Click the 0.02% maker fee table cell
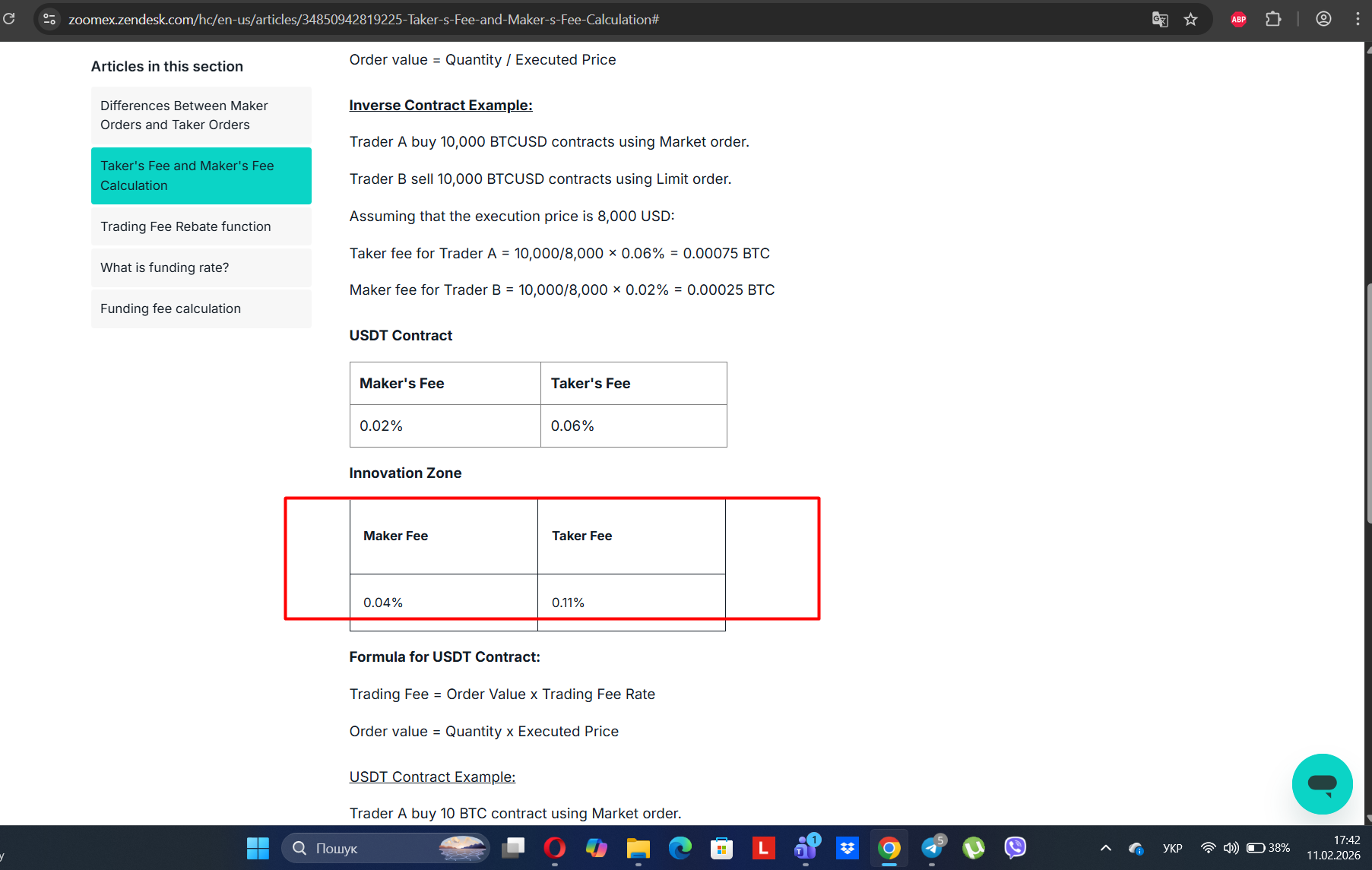 (445, 426)
